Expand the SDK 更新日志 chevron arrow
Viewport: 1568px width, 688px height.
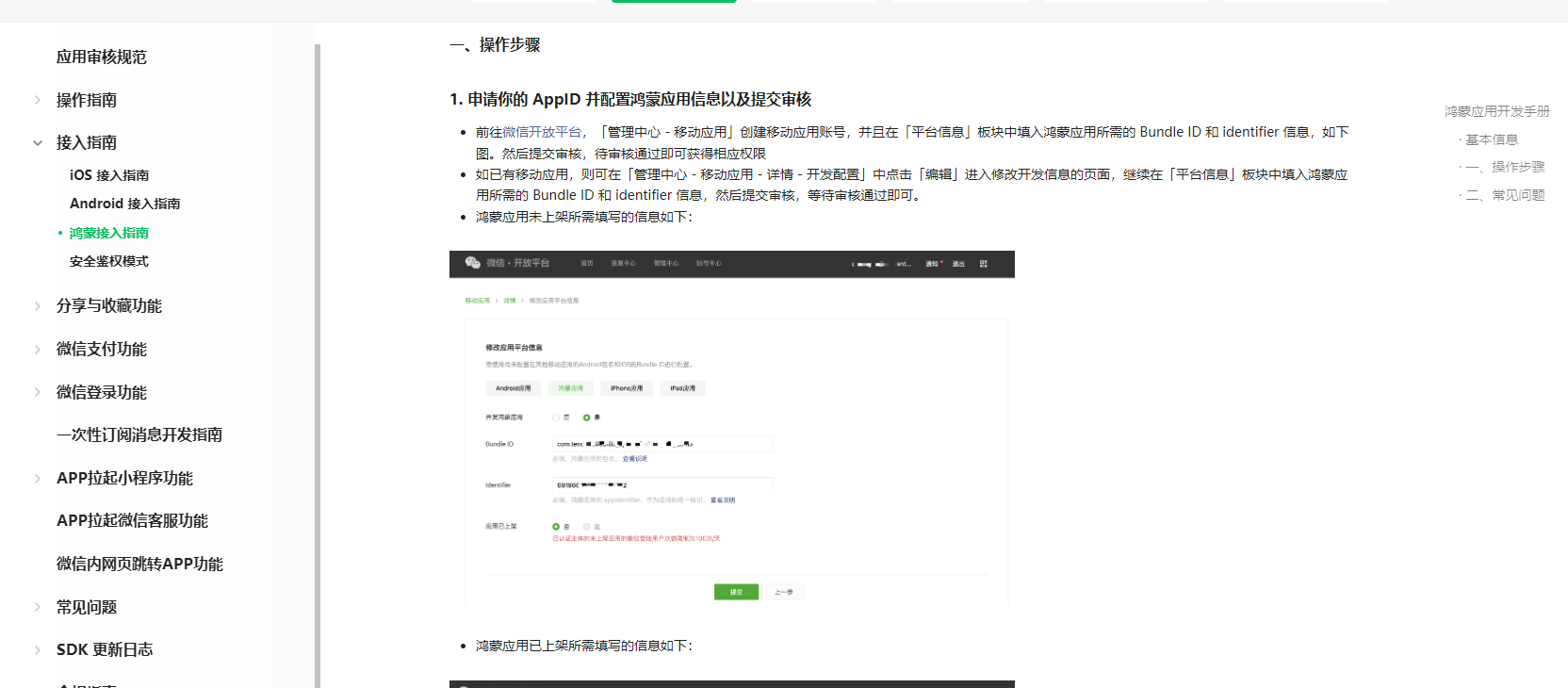point(38,650)
